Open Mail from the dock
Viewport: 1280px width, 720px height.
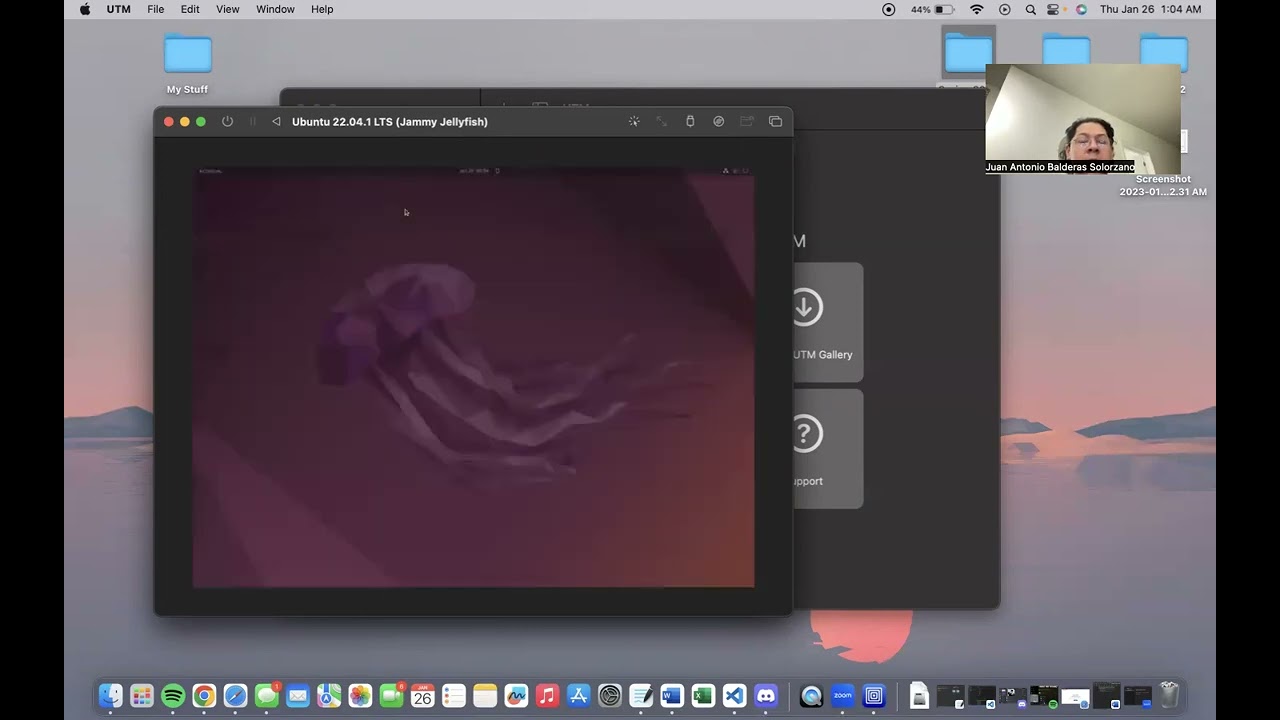(298, 695)
